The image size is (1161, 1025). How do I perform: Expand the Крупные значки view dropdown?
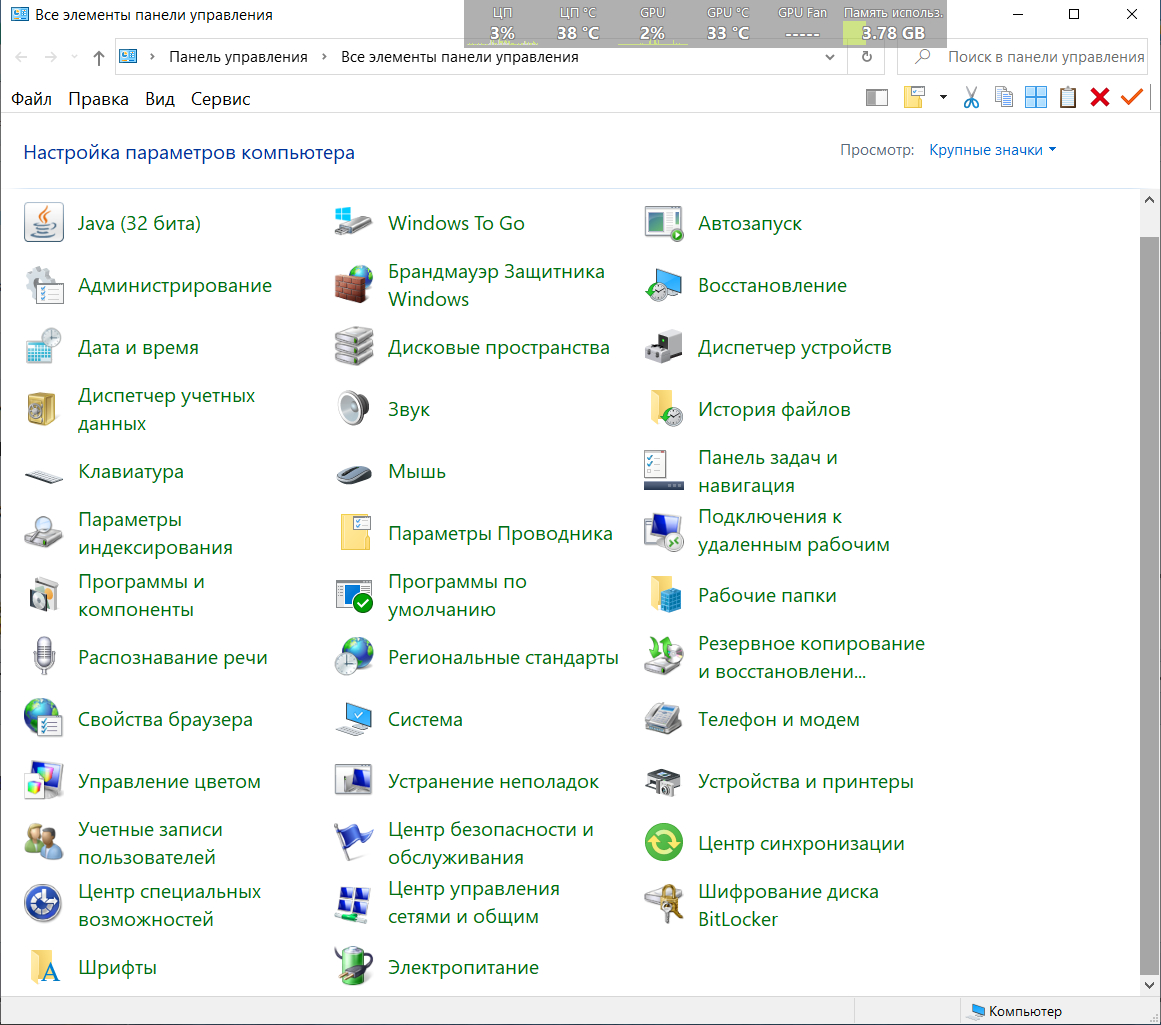pyautogui.click(x=992, y=150)
